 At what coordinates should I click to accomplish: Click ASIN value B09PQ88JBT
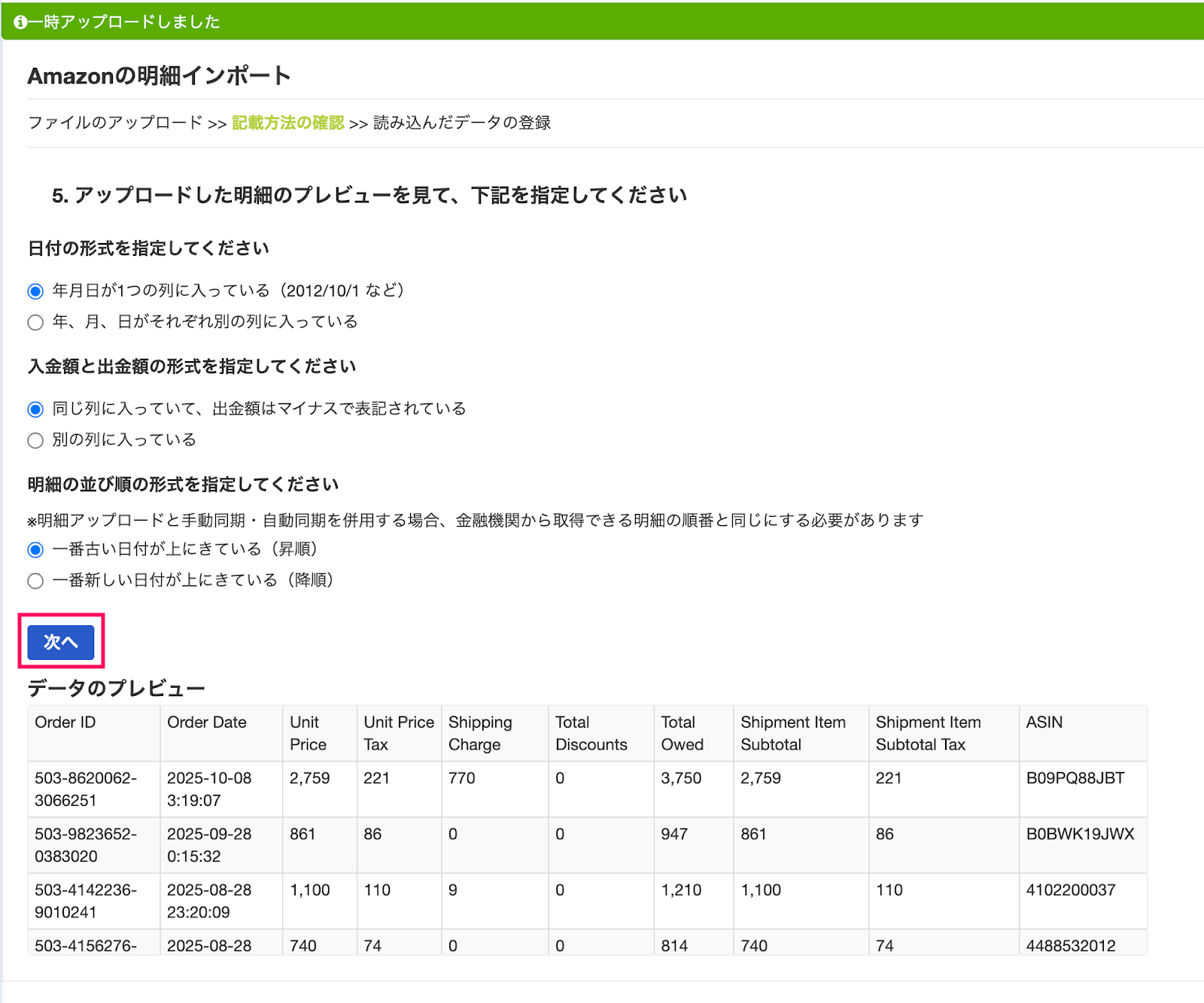[x=1076, y=779]
